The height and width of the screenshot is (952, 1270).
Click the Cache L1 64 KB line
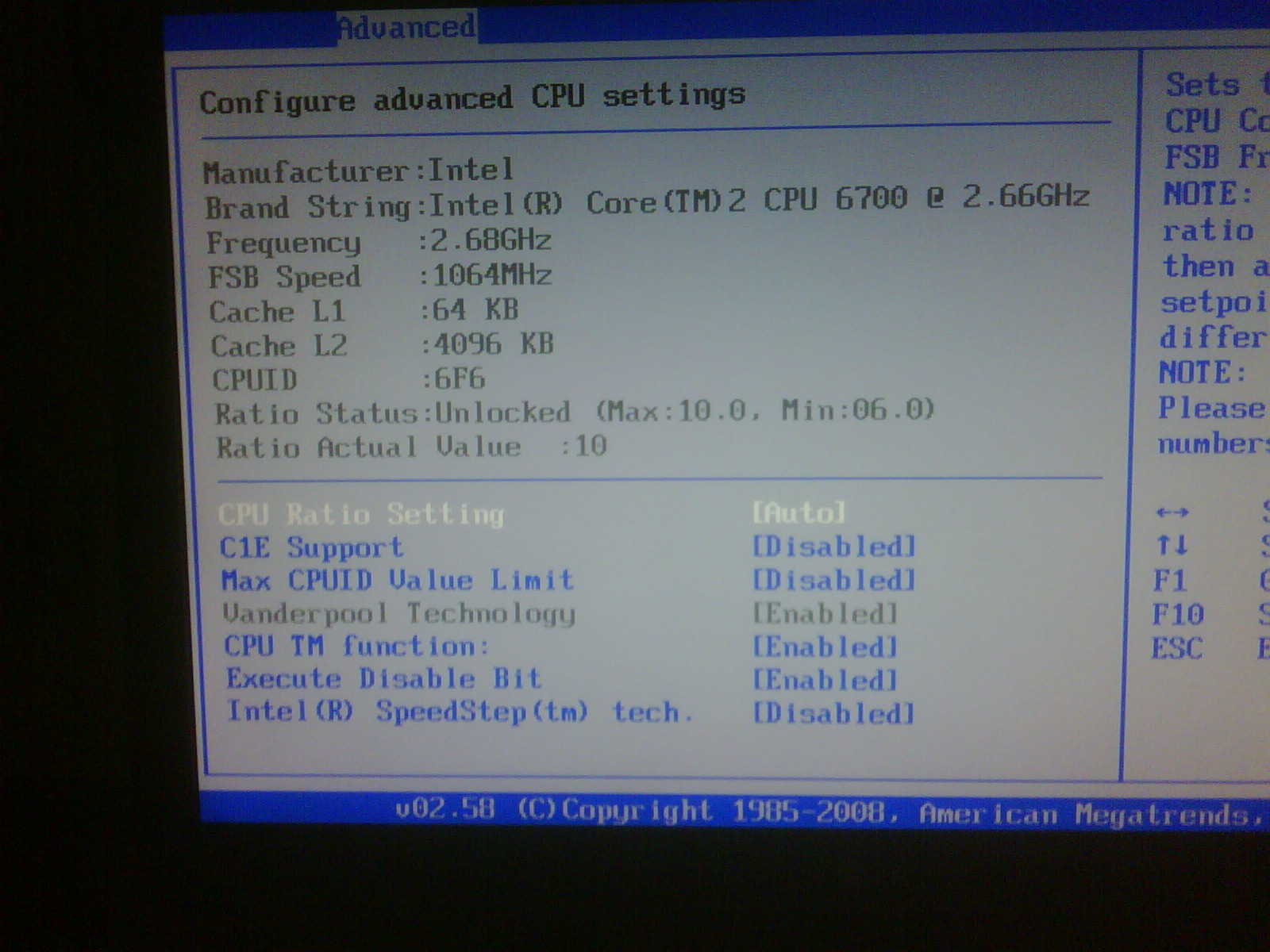(364, 310)
